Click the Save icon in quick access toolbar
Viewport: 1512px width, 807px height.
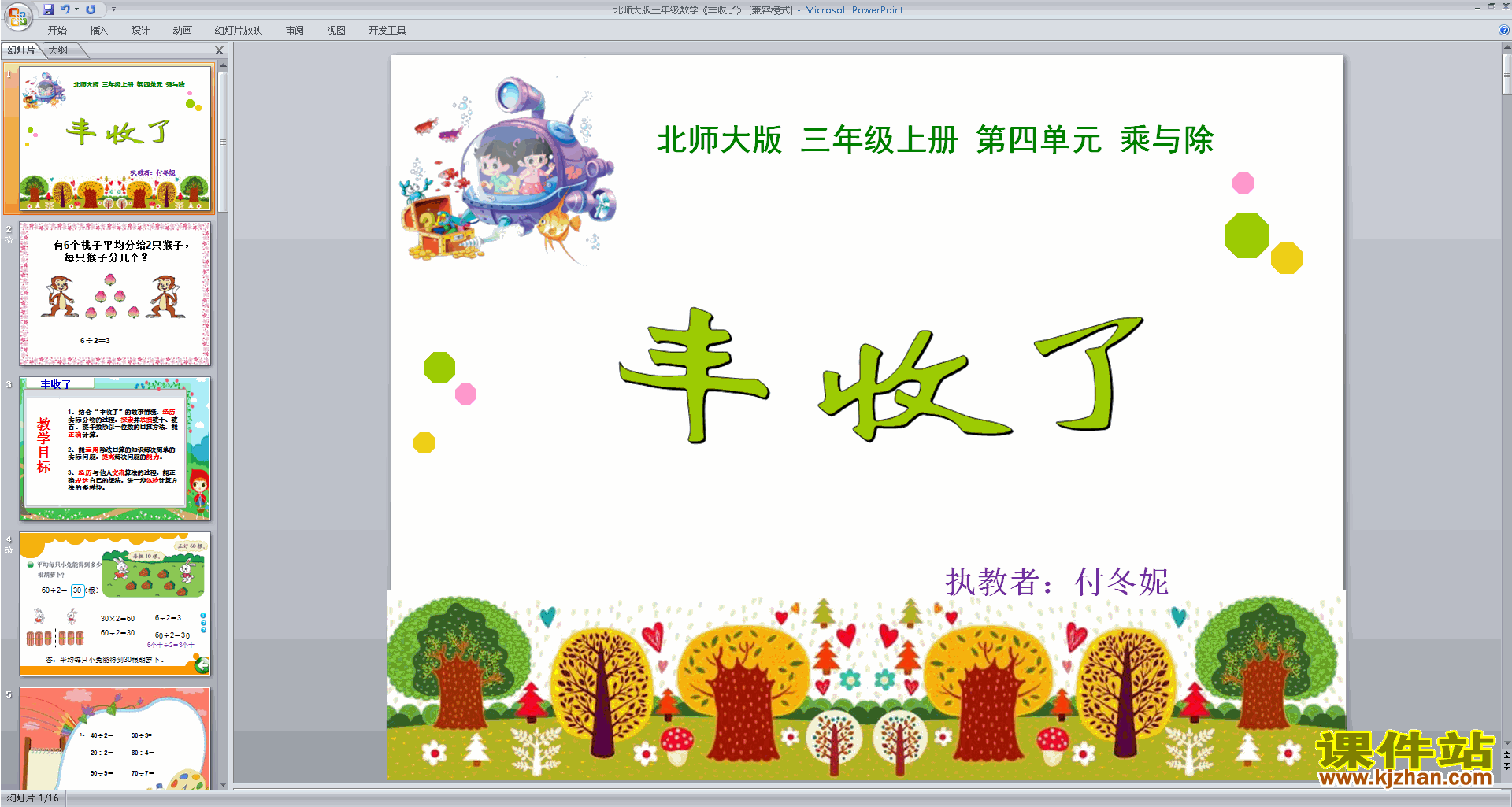48,9
